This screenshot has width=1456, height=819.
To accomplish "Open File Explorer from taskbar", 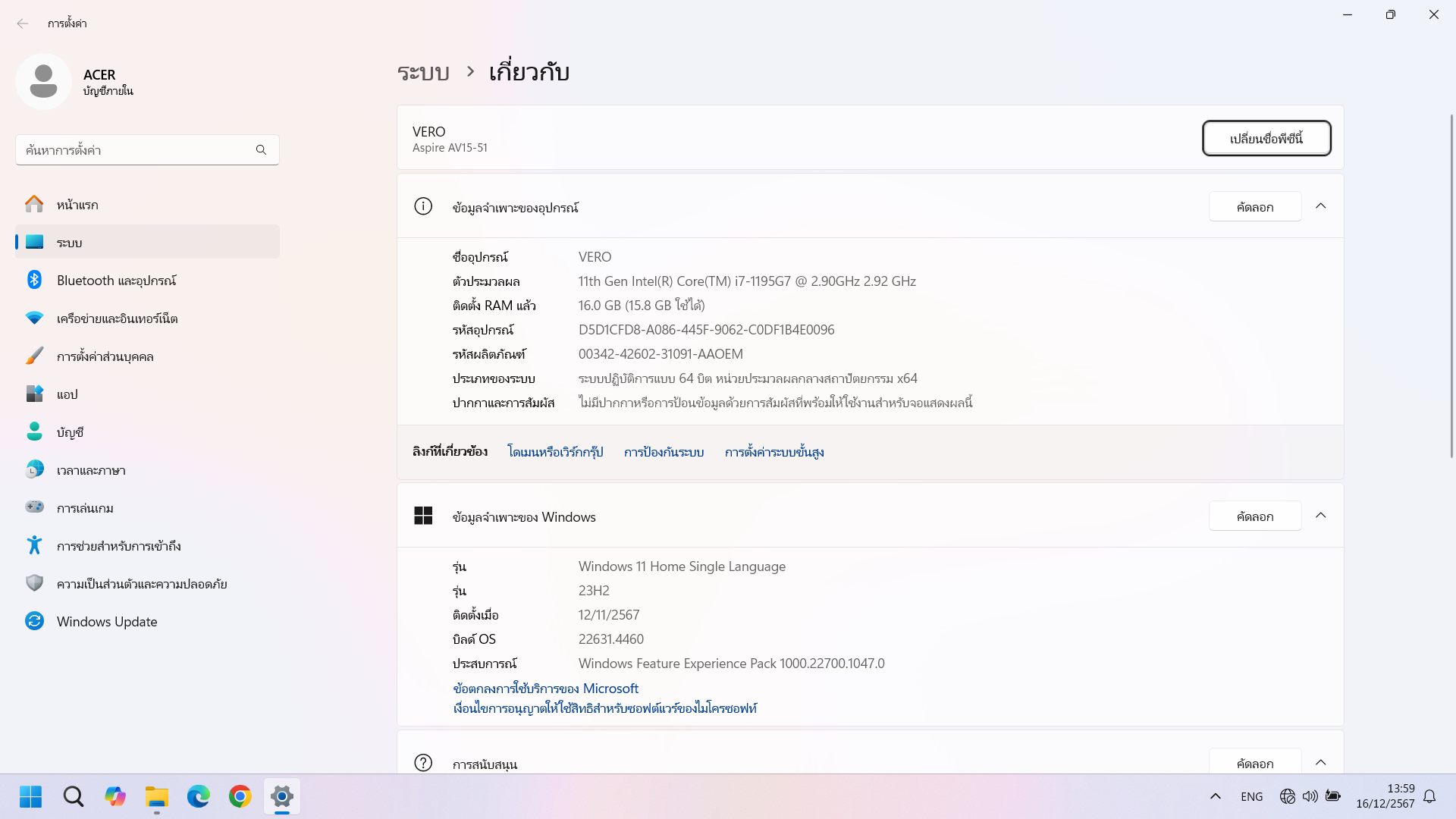I will point(157,796).
